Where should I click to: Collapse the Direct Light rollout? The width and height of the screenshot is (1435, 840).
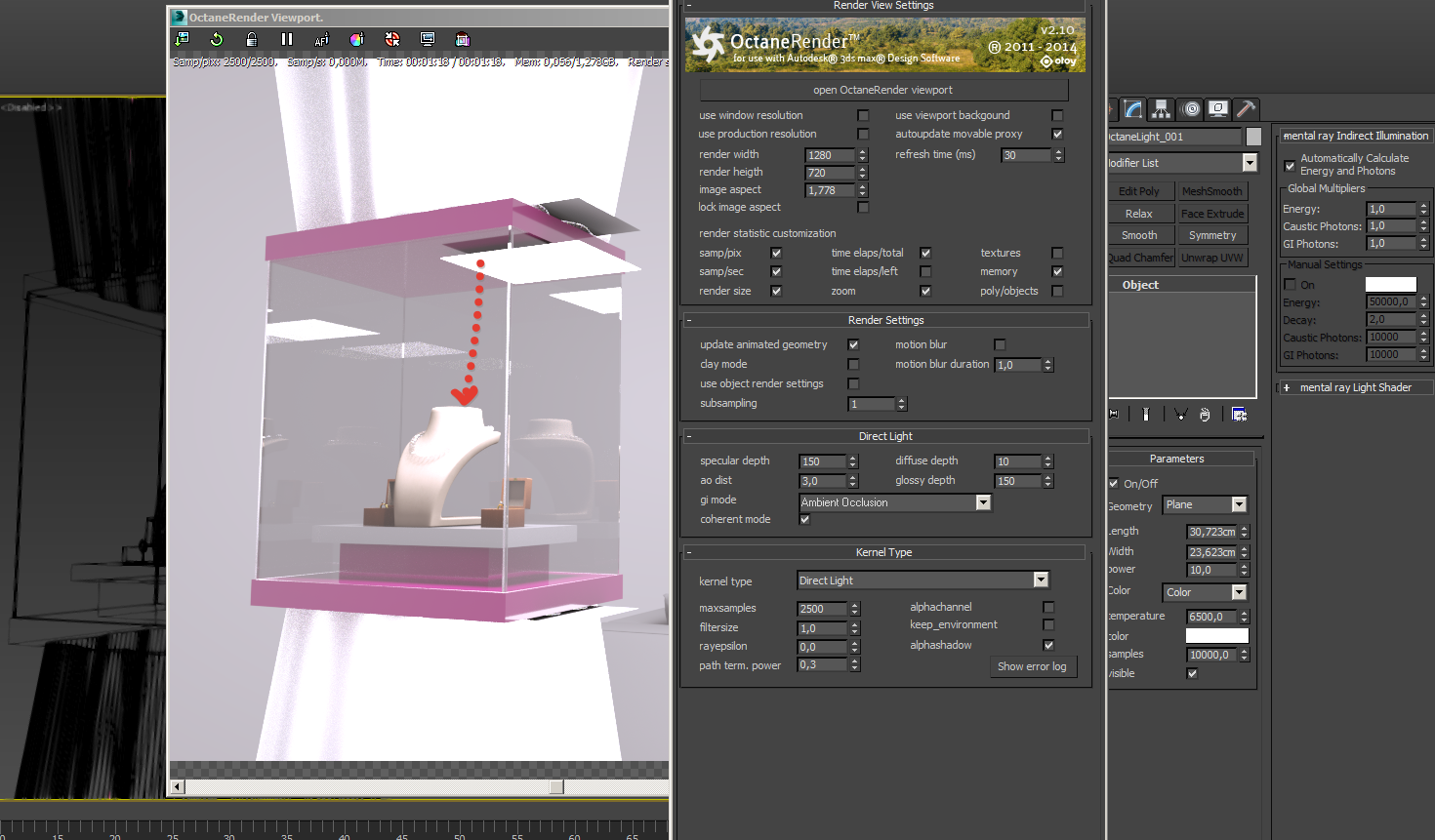tap(885, 436)
